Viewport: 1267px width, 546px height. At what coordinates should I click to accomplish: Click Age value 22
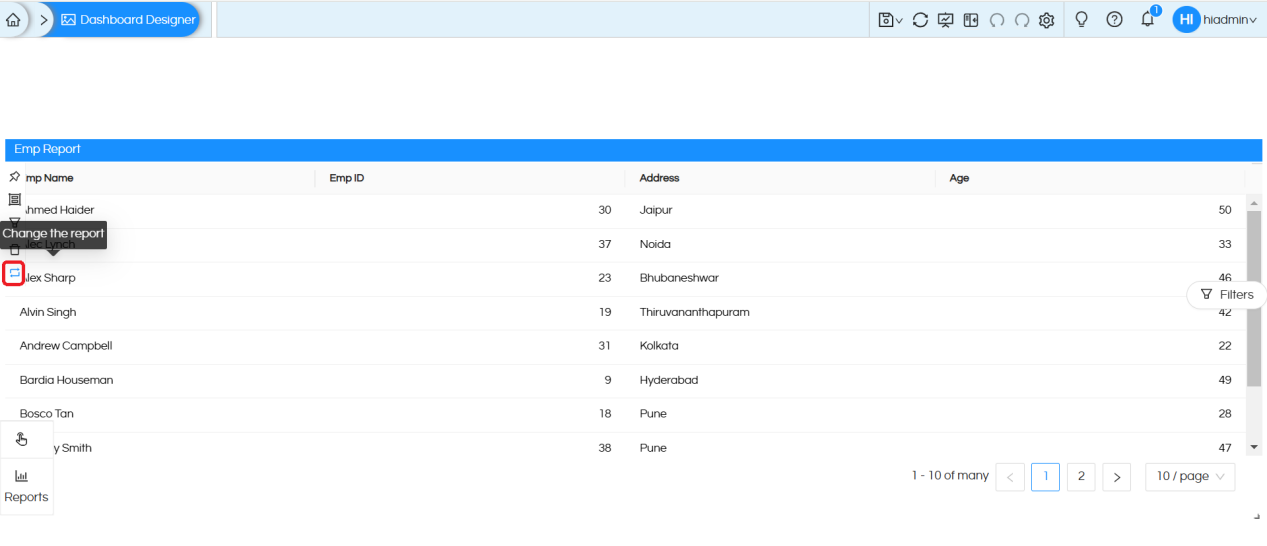[1225, 346]
